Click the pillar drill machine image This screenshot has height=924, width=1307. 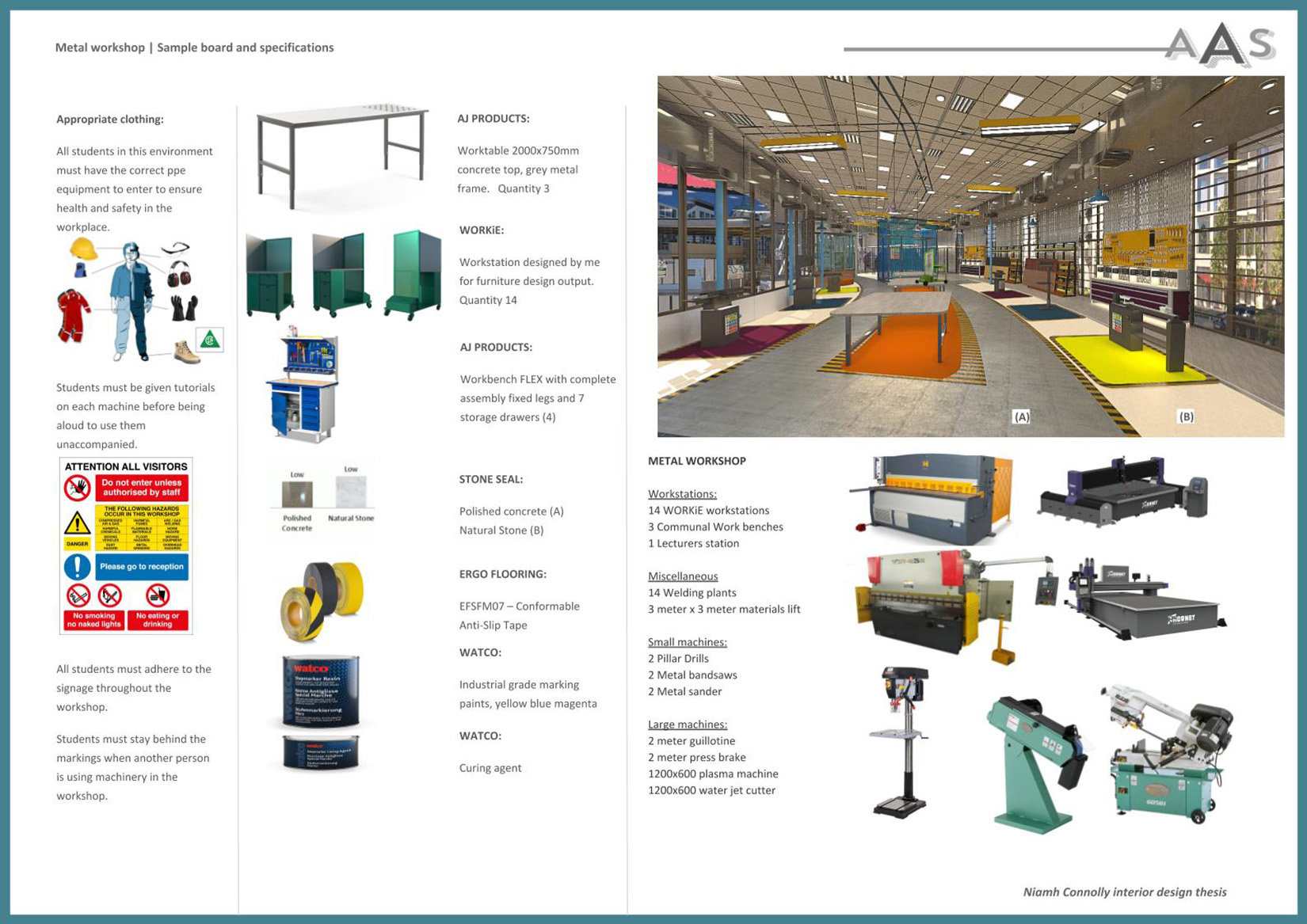click(901, 741)
